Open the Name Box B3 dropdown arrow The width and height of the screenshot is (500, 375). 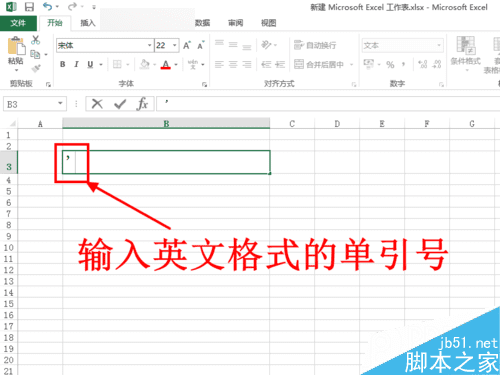pos(60,103)
